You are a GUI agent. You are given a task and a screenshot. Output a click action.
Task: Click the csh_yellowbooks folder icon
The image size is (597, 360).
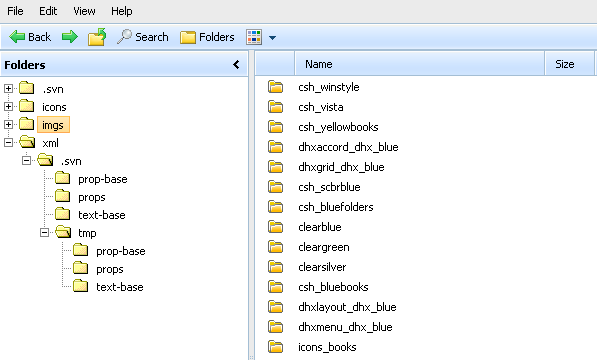click(275, 127)
